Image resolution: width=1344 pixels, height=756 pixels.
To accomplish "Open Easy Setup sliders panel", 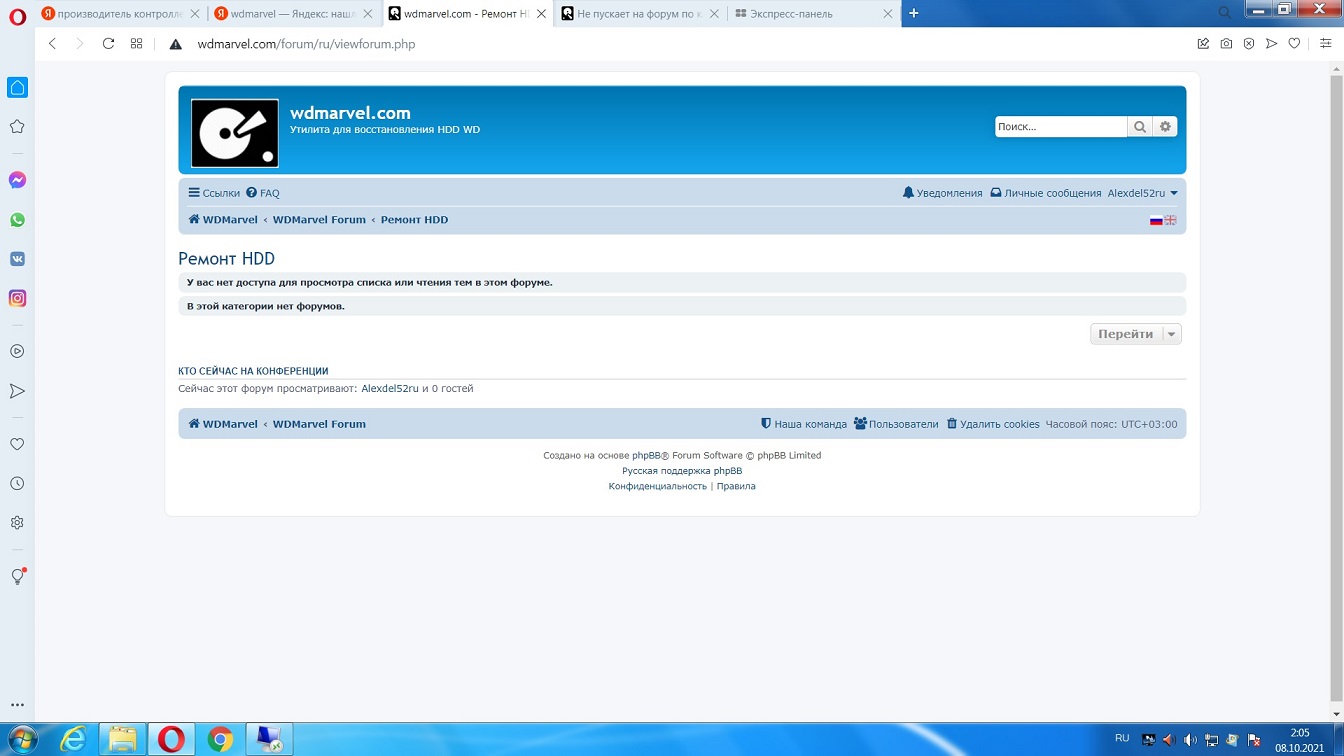I will pyautogui.click(x=1326, y=44).
